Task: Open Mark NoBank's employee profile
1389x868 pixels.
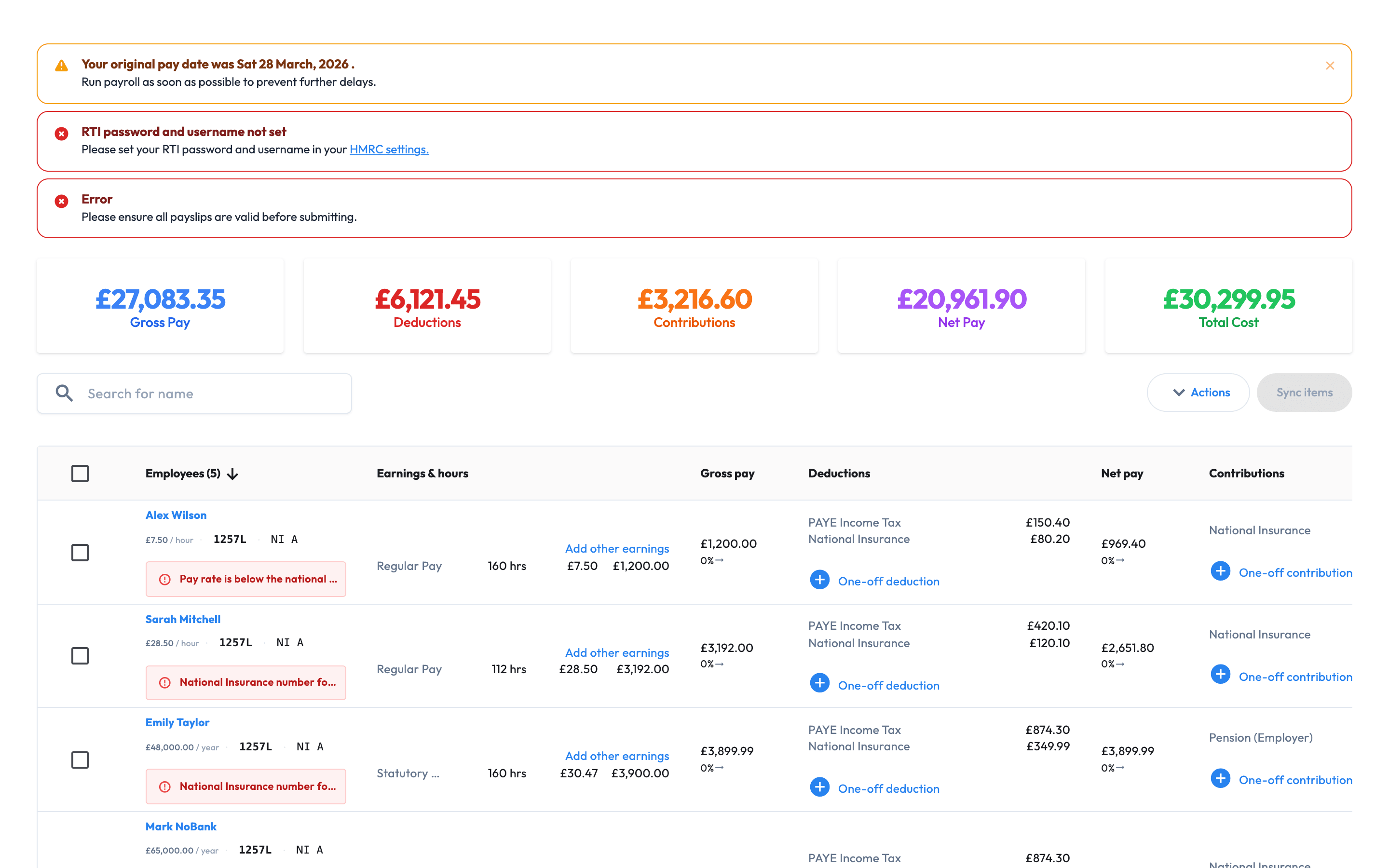Action: (x=181, y=826)
